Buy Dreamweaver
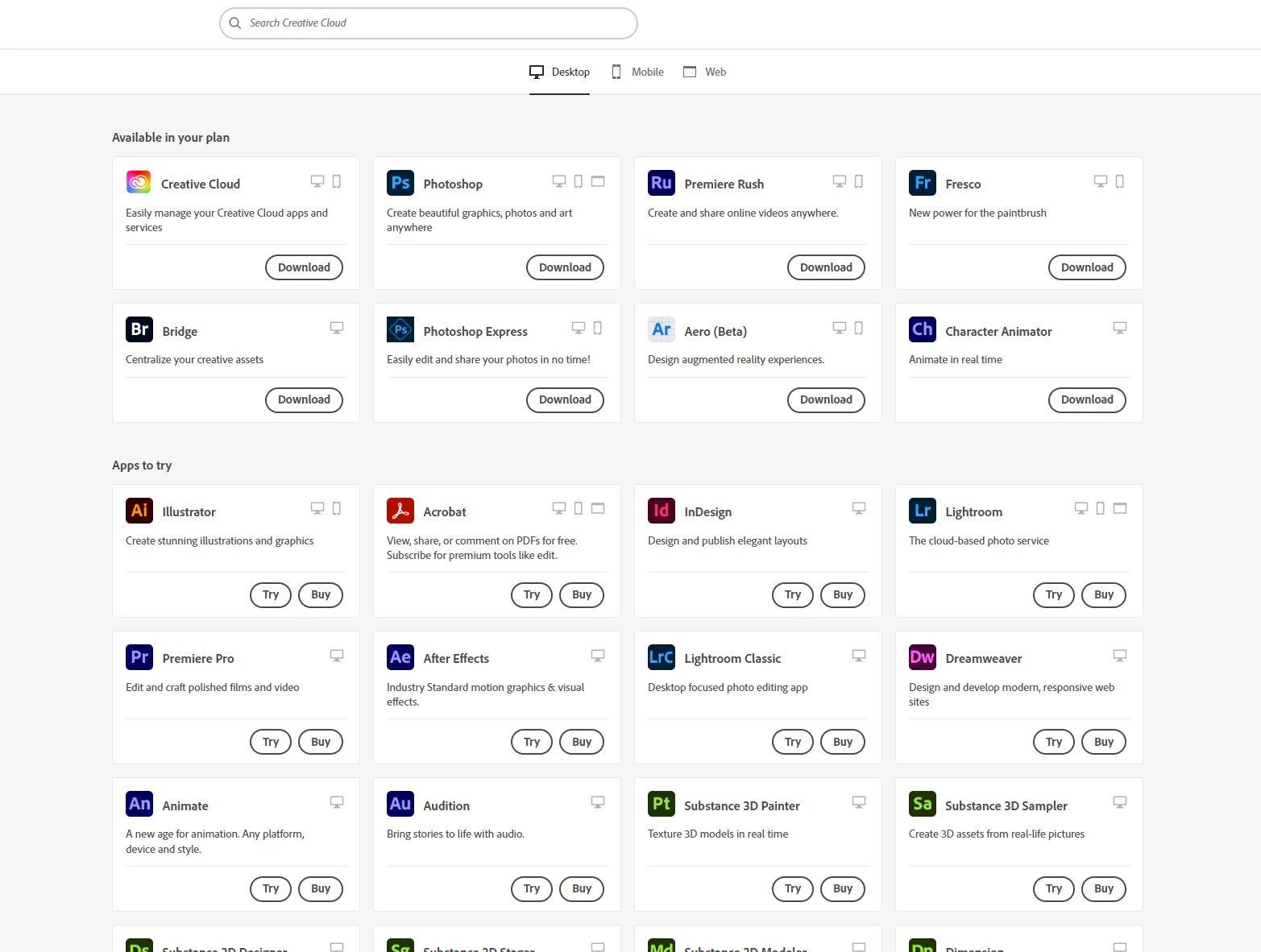 click(1104, 742)
